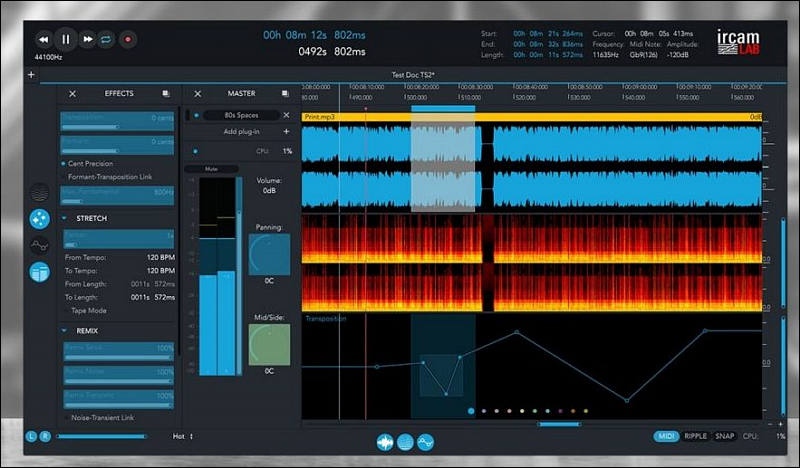The width and height of the screenshot is (800, 468).
Task: Click the Mute button above meters
Action: (x=211, y=169)
